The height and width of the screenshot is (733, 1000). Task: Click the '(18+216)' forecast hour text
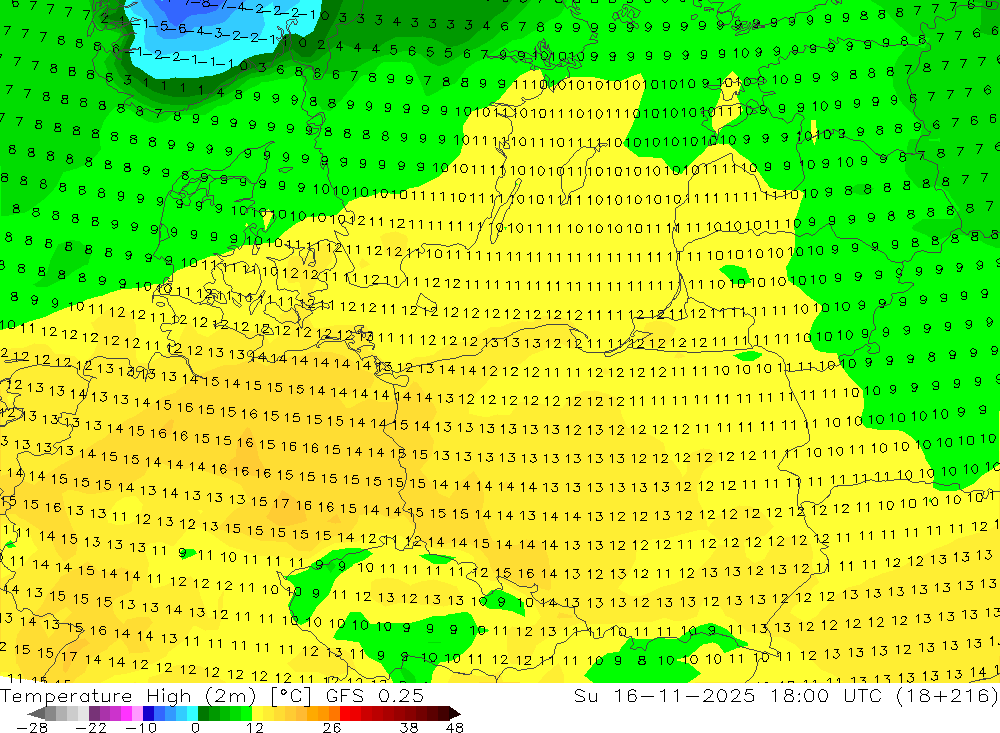pyautogui.click(x=947, y=695)
